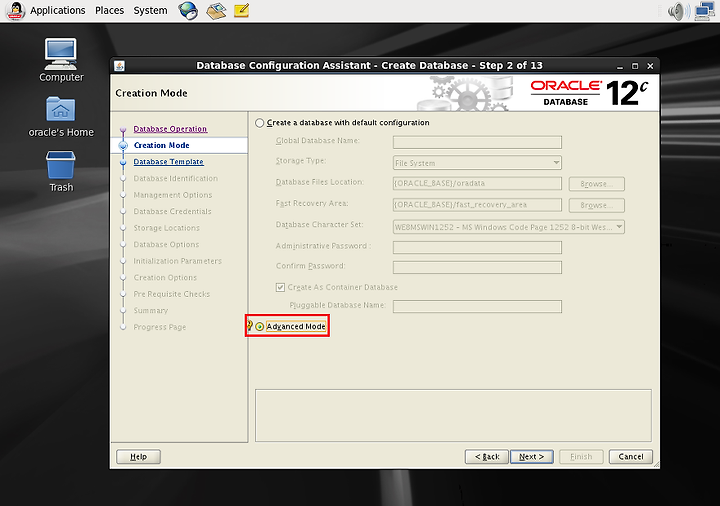Launch the web browser globe icon in panel

(188, 10)
